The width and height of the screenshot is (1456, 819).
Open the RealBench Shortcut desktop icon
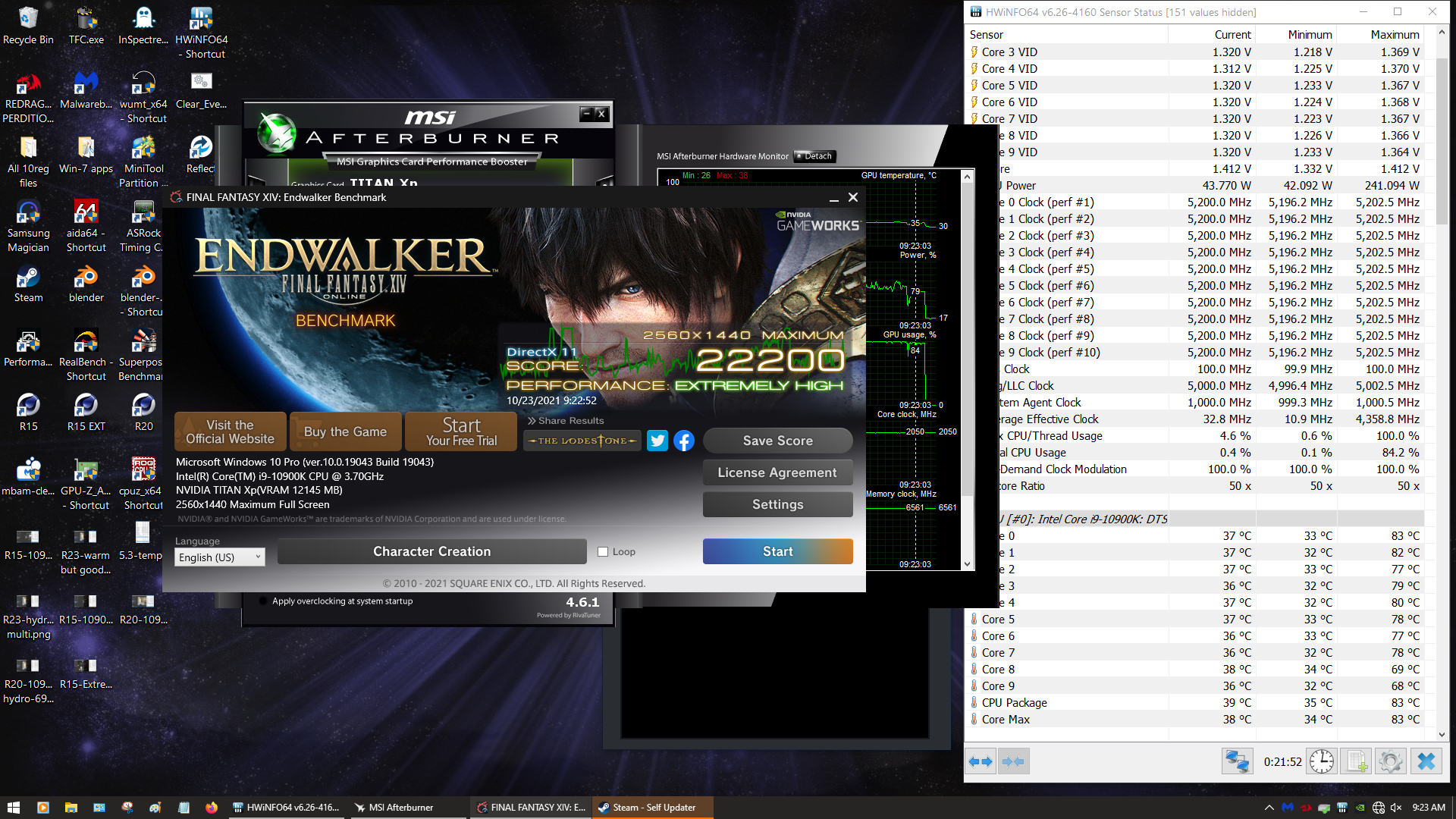pyautogui.click(x=86, y=355)
